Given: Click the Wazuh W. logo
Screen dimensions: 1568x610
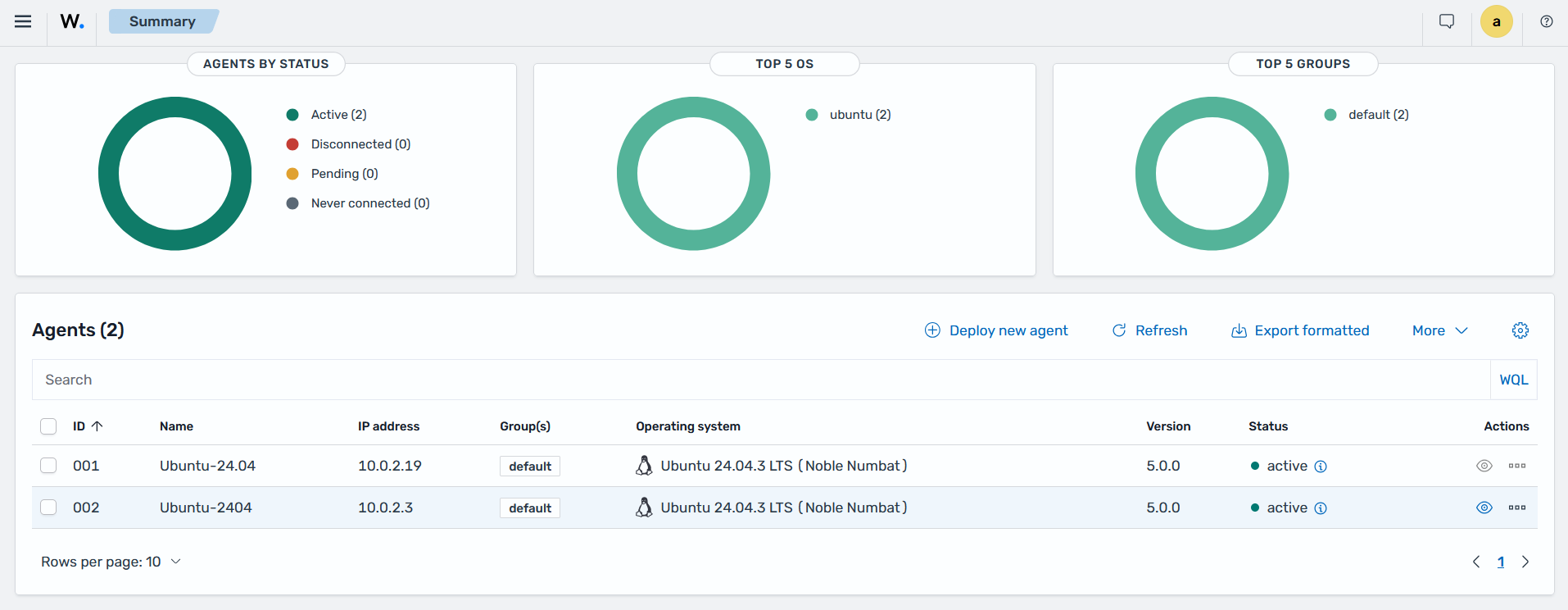Looking at the screenshot, I should pos(72,21).
